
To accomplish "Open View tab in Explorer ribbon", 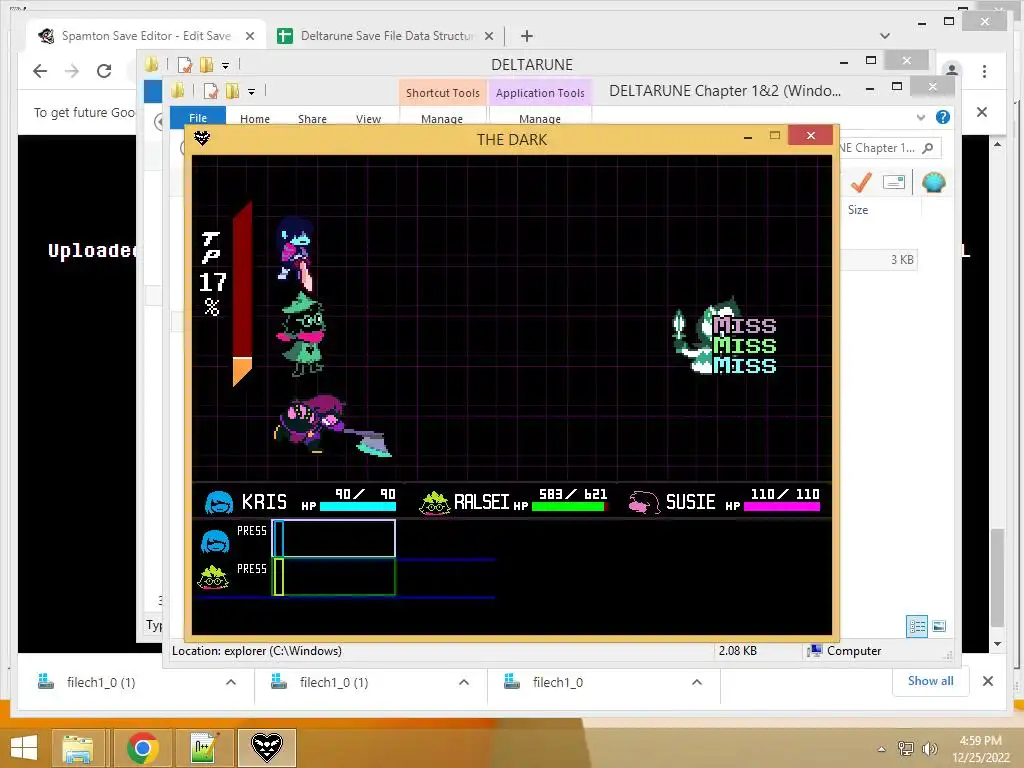I will coord(368,119).
